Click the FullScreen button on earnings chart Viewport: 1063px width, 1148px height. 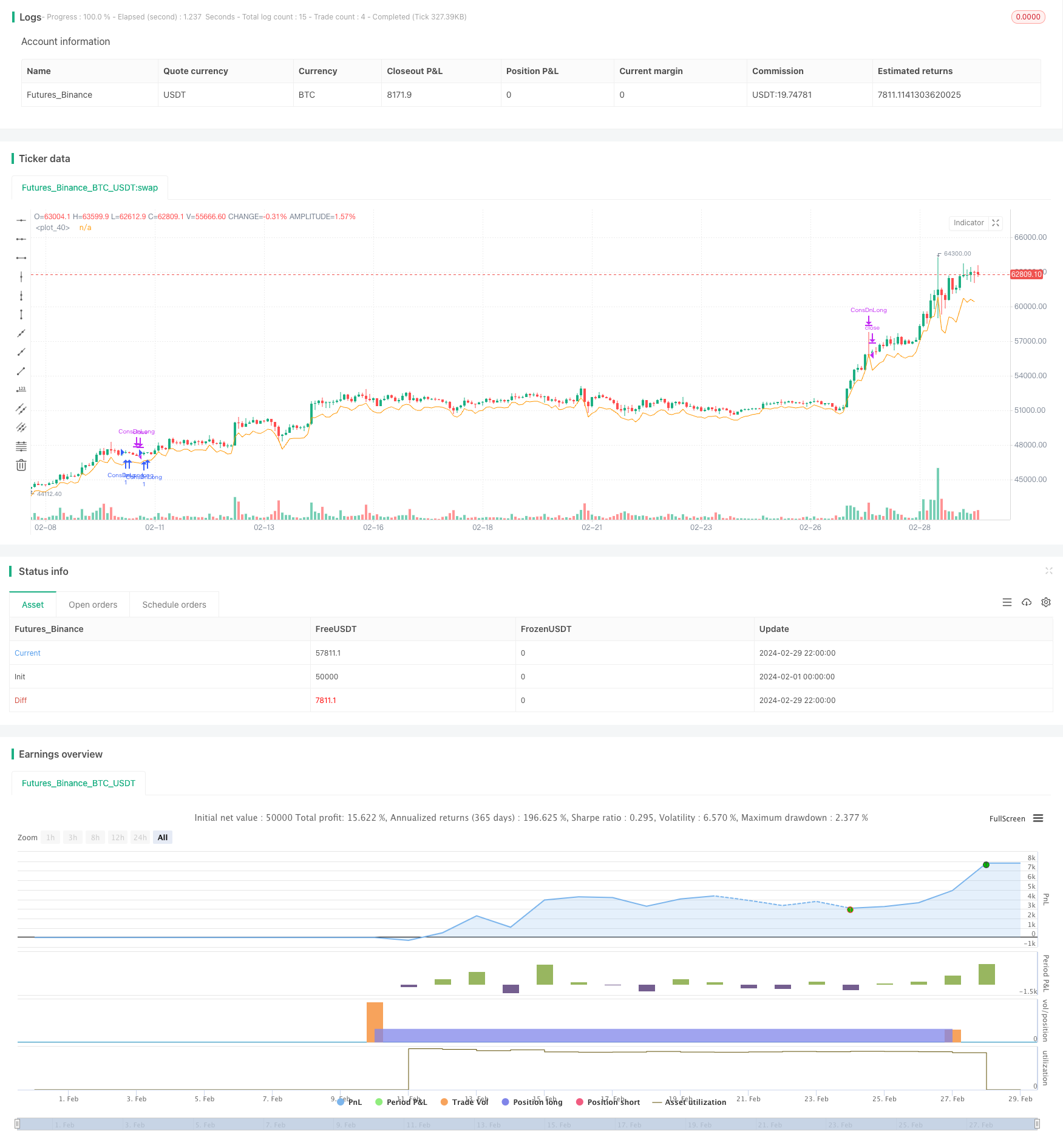coord(1007,818)
